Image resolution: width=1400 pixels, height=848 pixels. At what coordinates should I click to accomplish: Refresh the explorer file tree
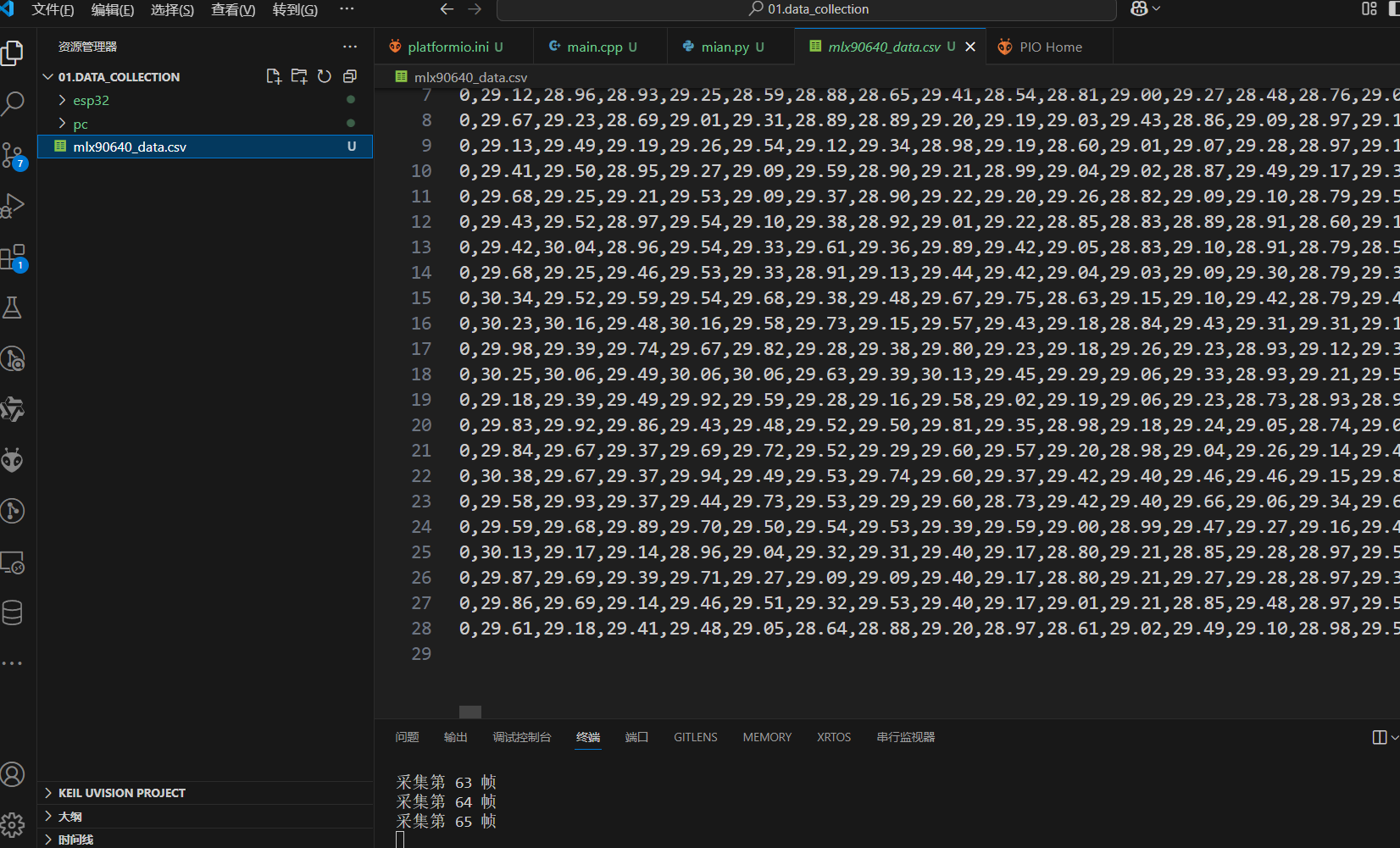tap(325, 76)
